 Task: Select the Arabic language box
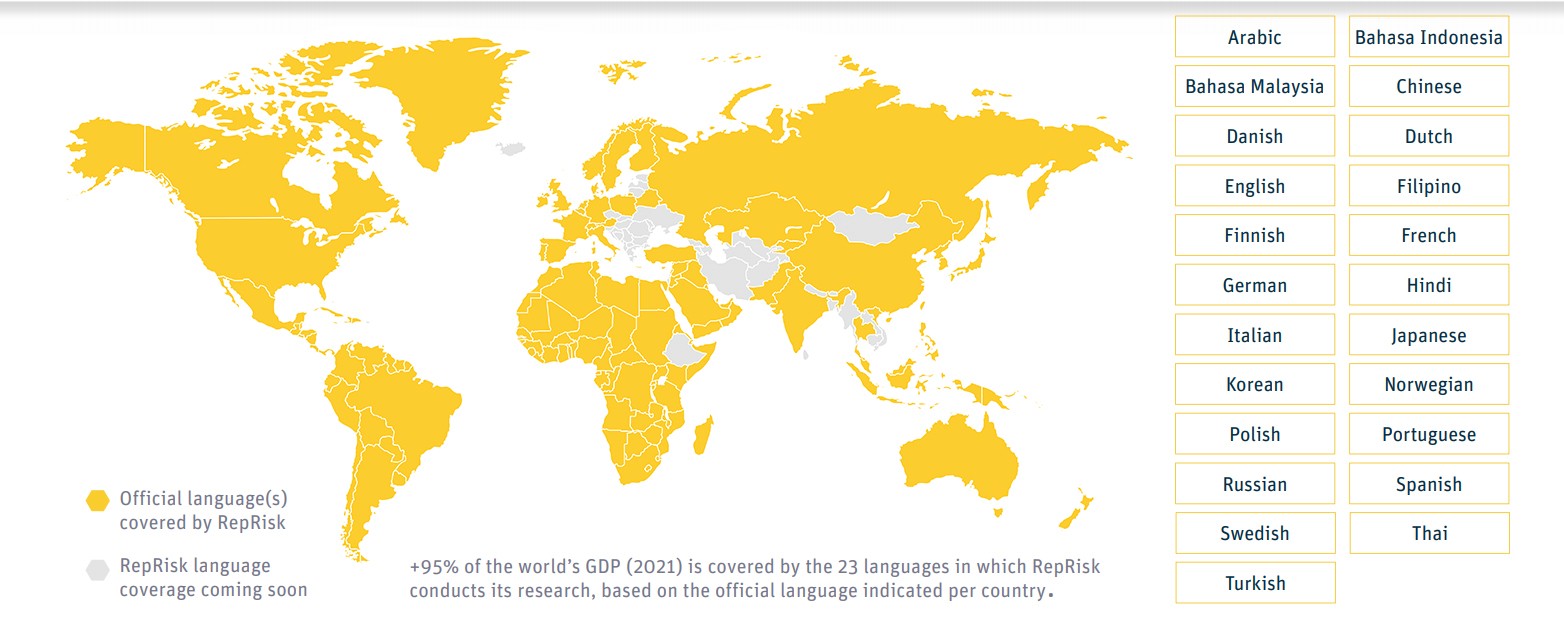click(x=1254, y=37)
